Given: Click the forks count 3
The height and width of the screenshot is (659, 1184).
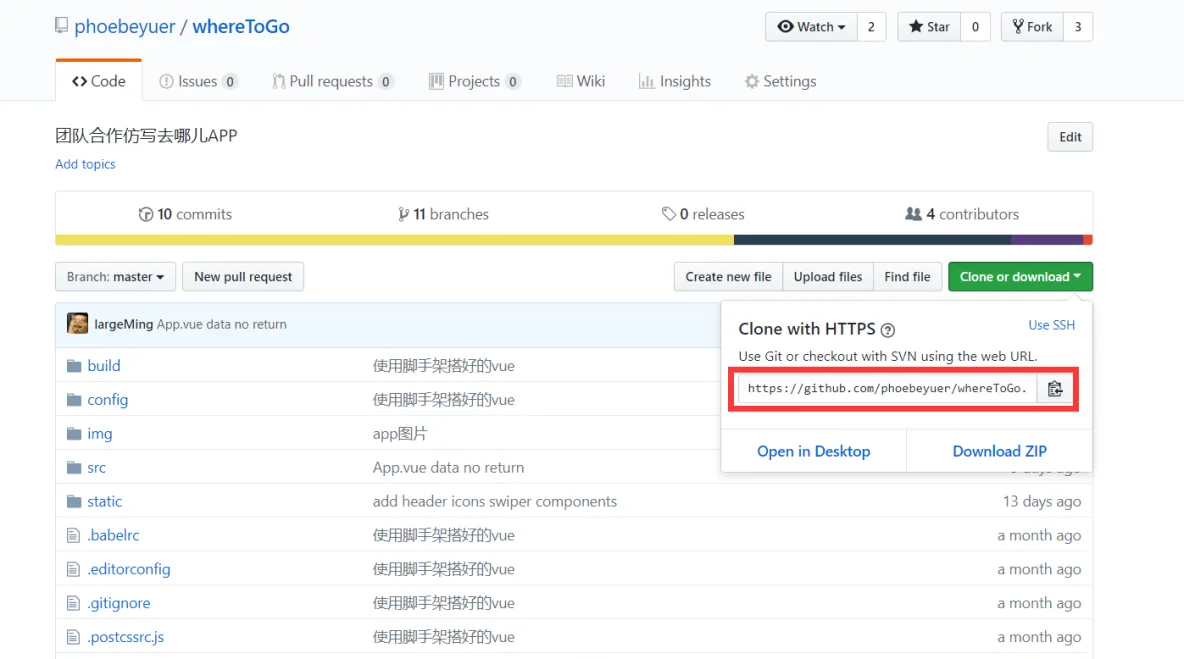Looking at the screenshot, I should pos(1078,26).
